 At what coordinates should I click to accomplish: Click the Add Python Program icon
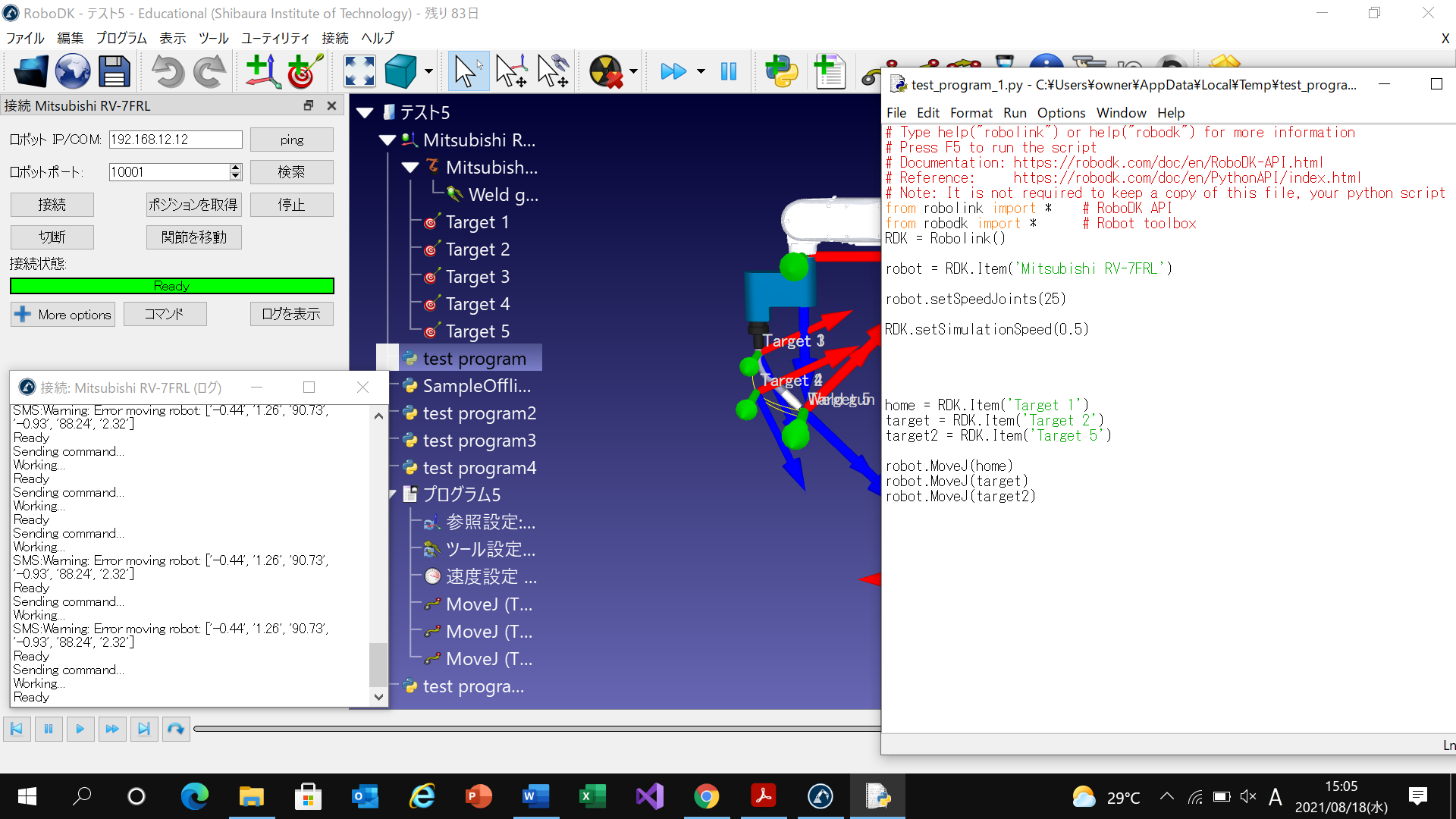[781, 72]
